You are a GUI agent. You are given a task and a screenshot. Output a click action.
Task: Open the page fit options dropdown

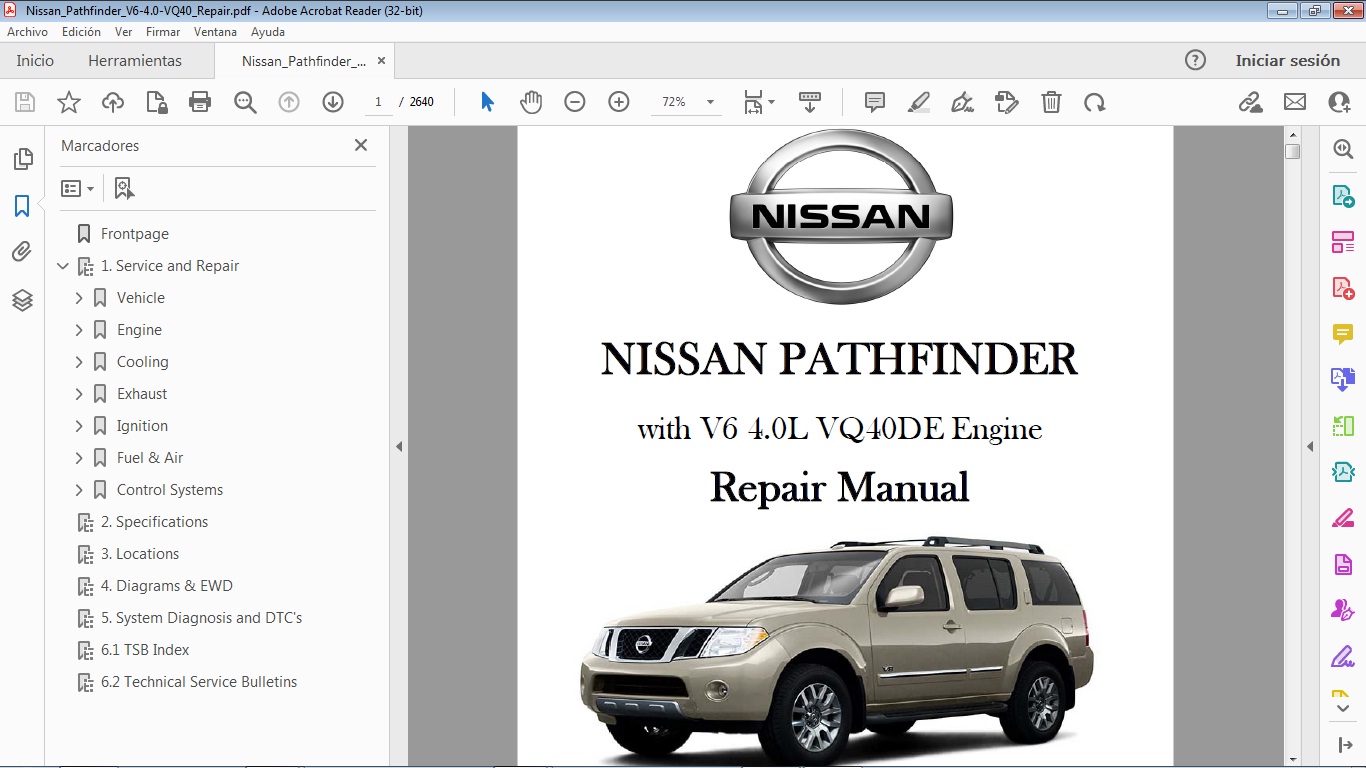coord(759,102)
